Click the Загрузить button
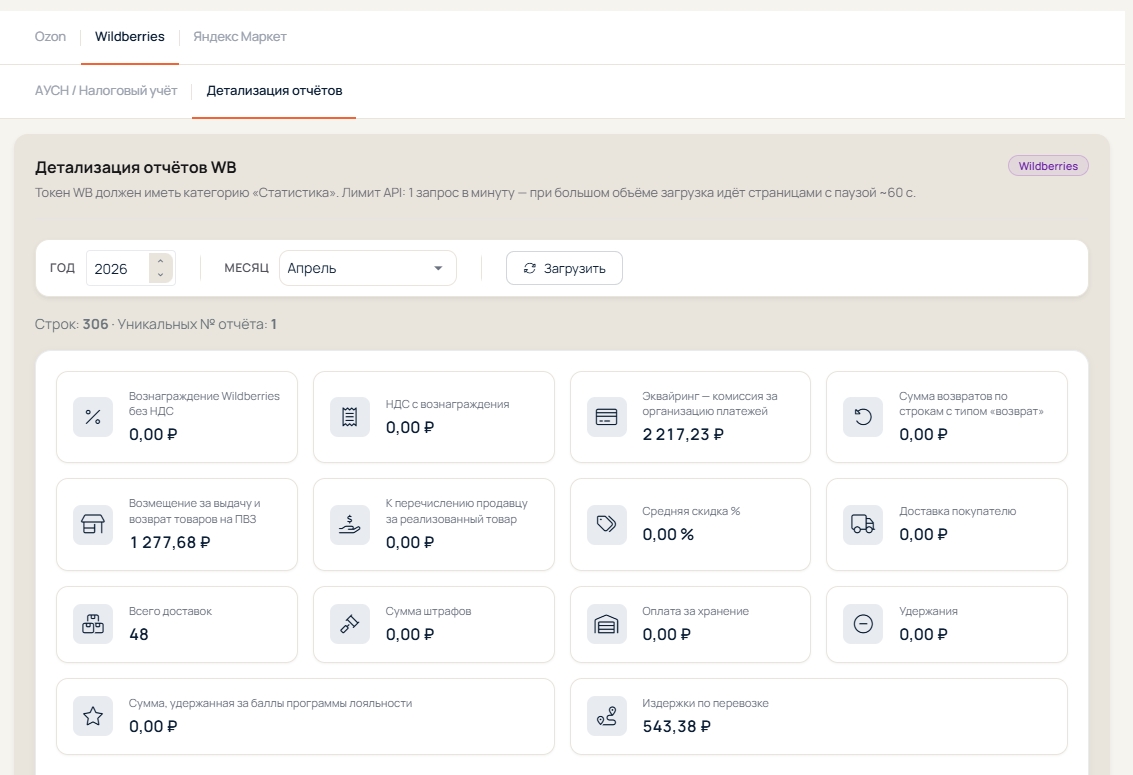 click(564, 268)
